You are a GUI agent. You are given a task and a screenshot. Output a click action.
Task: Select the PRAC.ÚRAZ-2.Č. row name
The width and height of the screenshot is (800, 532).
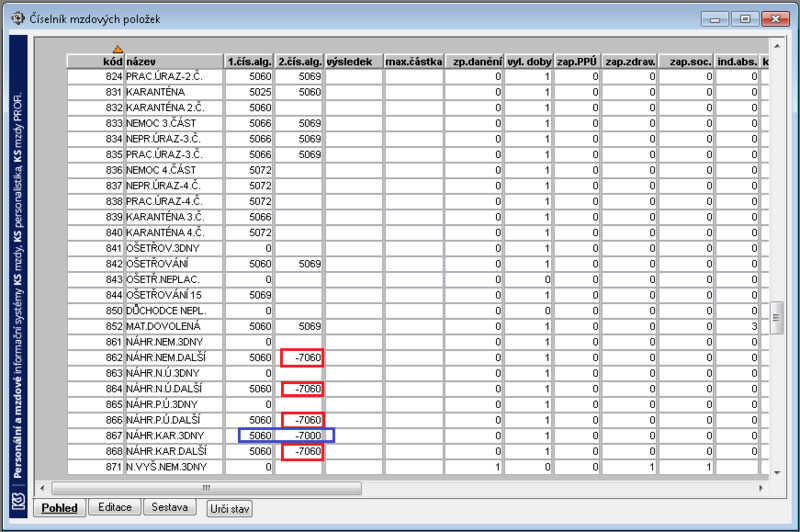point(174,77)
